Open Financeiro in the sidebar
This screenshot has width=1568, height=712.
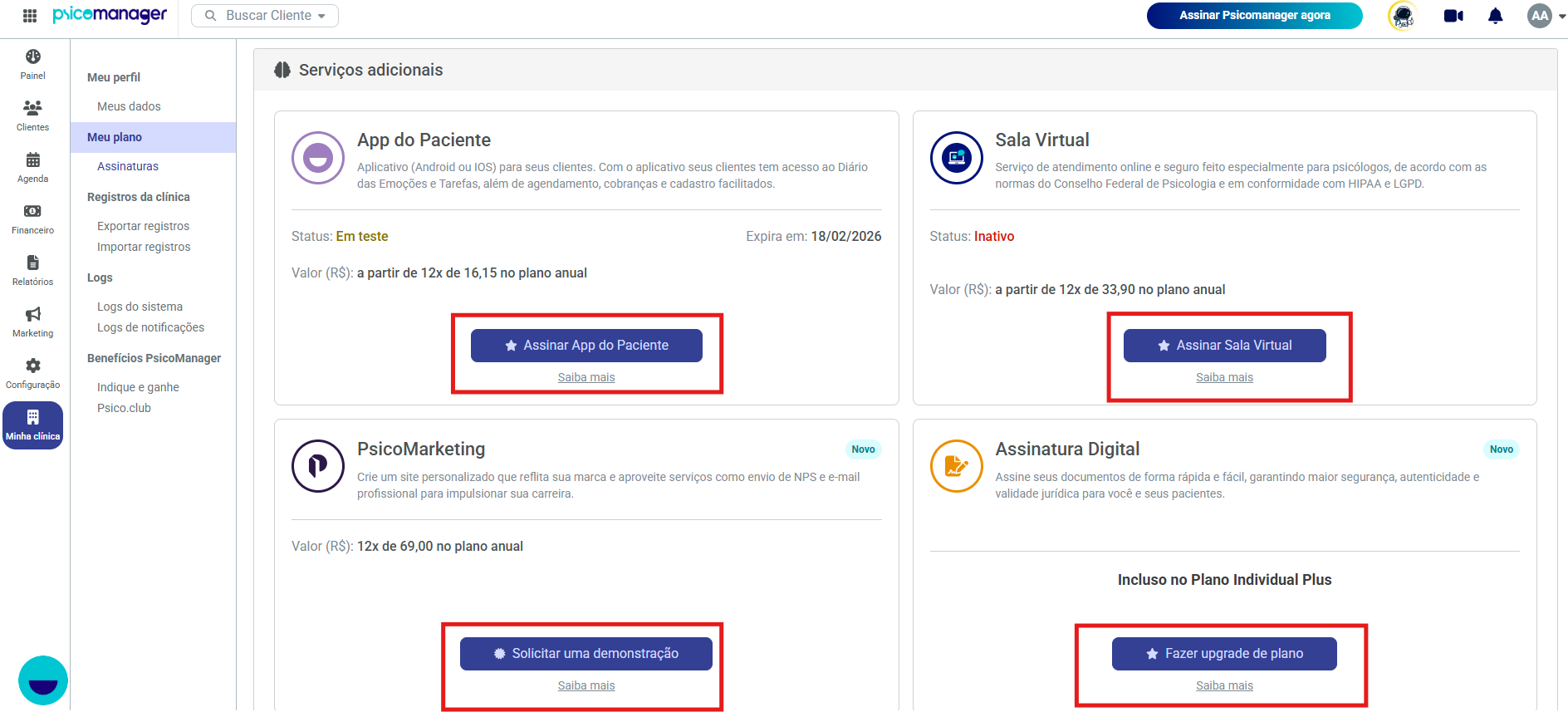tap(33, 219)
